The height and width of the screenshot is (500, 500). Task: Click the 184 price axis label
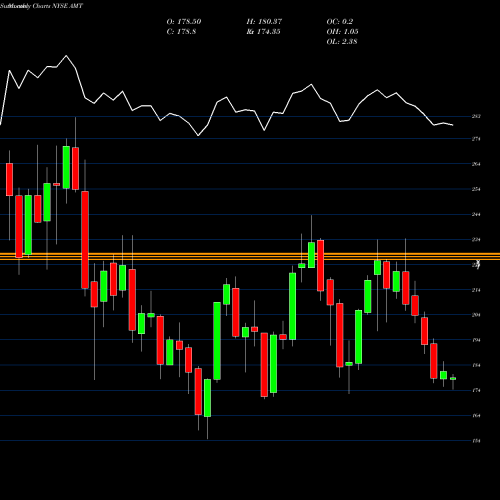(476, 365)
